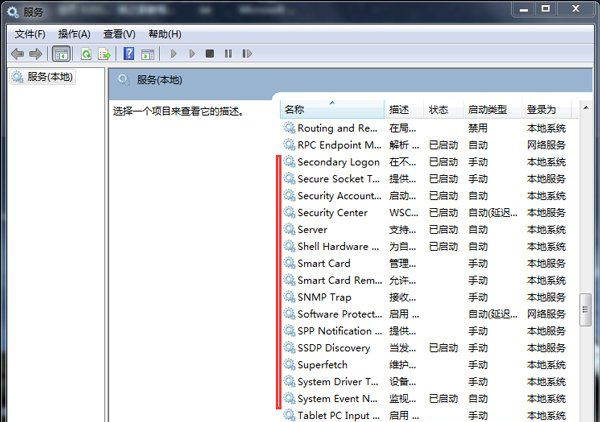Click the gear icon beside Superfetch

point(289,365)
